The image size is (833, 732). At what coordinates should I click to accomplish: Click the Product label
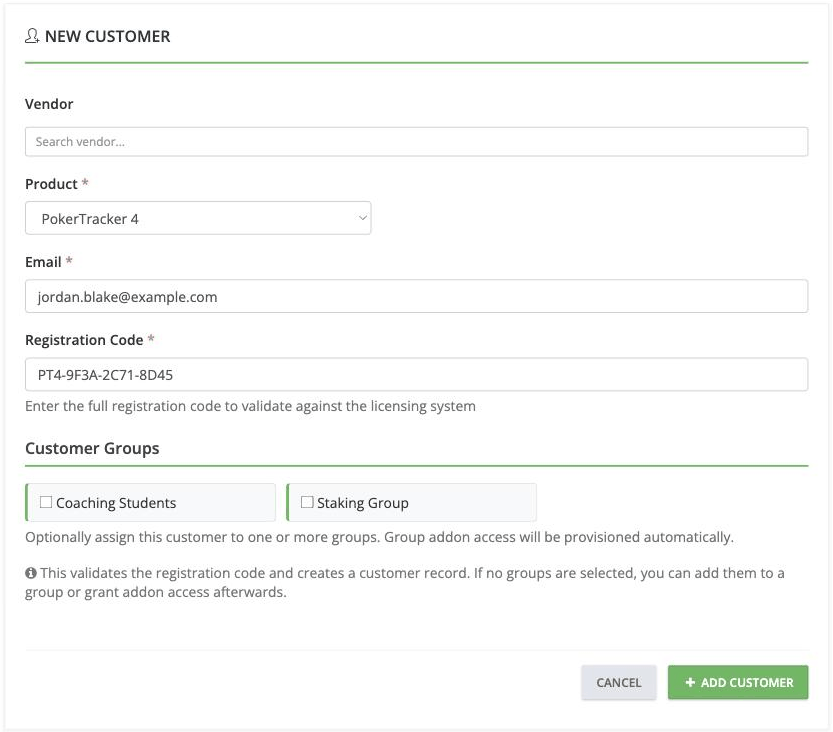pos(51,184)
